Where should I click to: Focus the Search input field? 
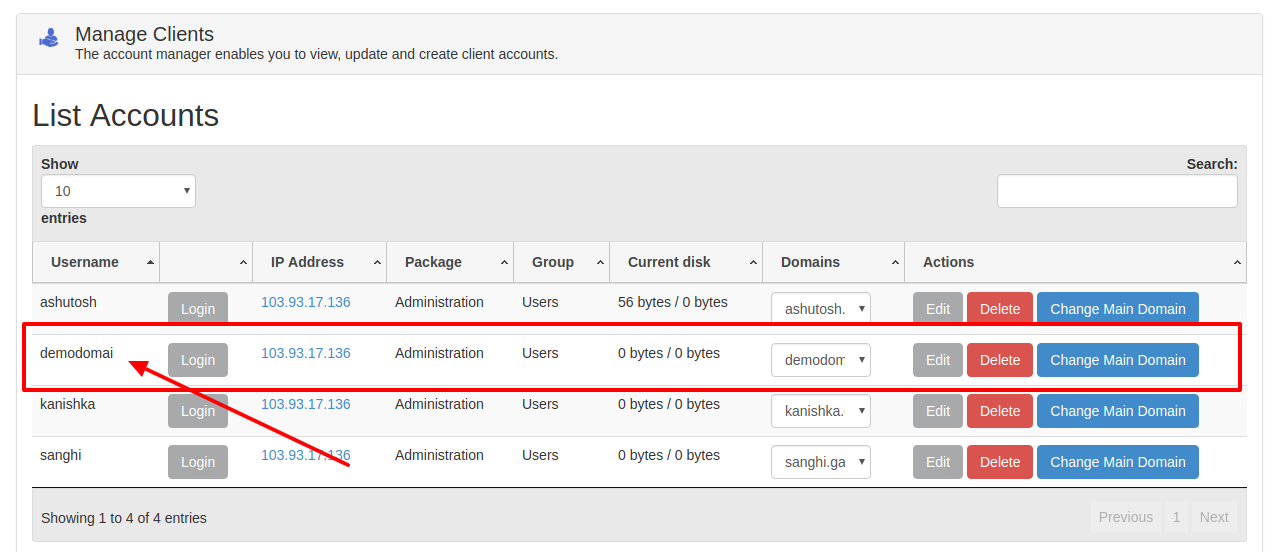[x=1117, y=191]
